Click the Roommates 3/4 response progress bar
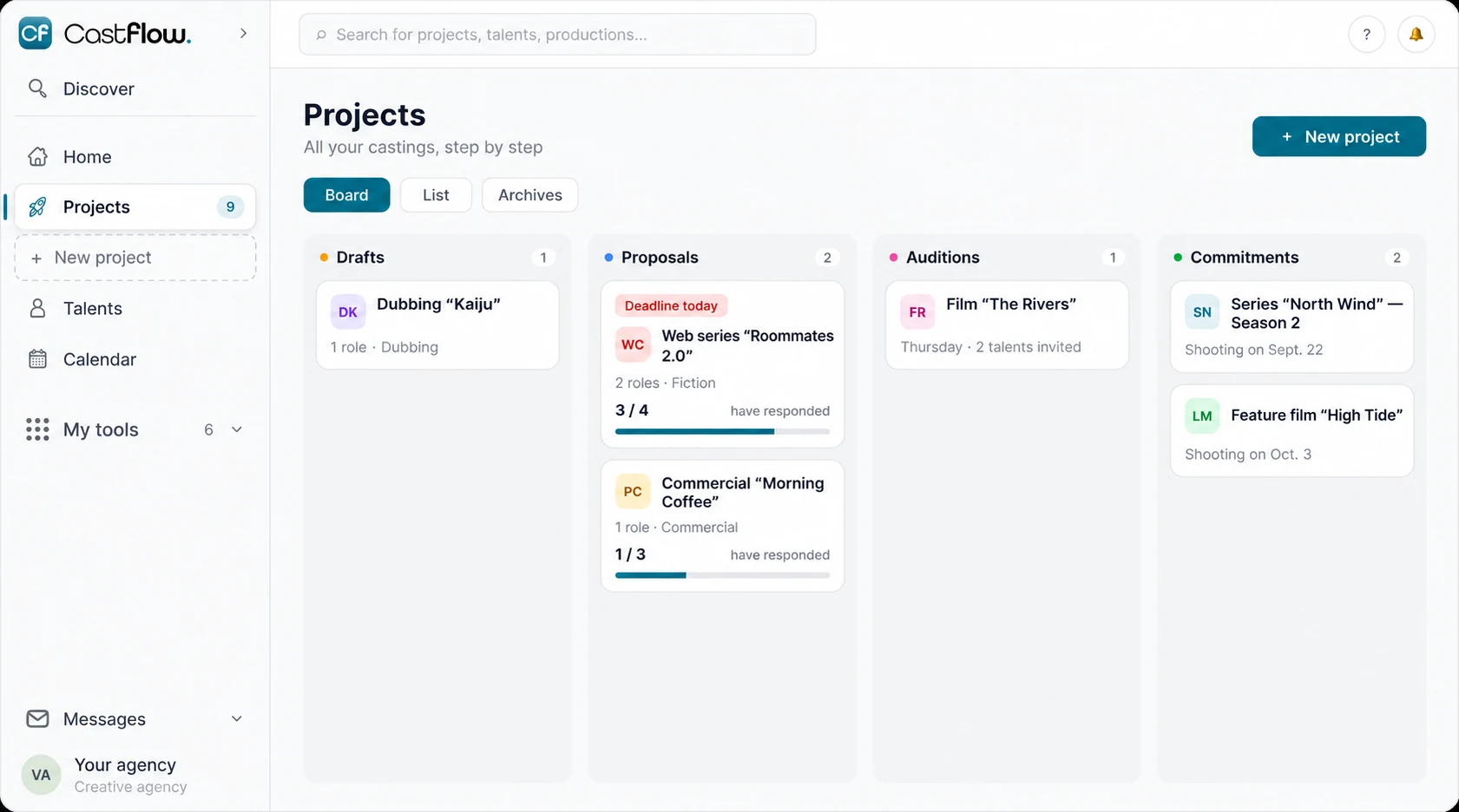The width and height of the screenshot is (1459, 812). point(722,431)
